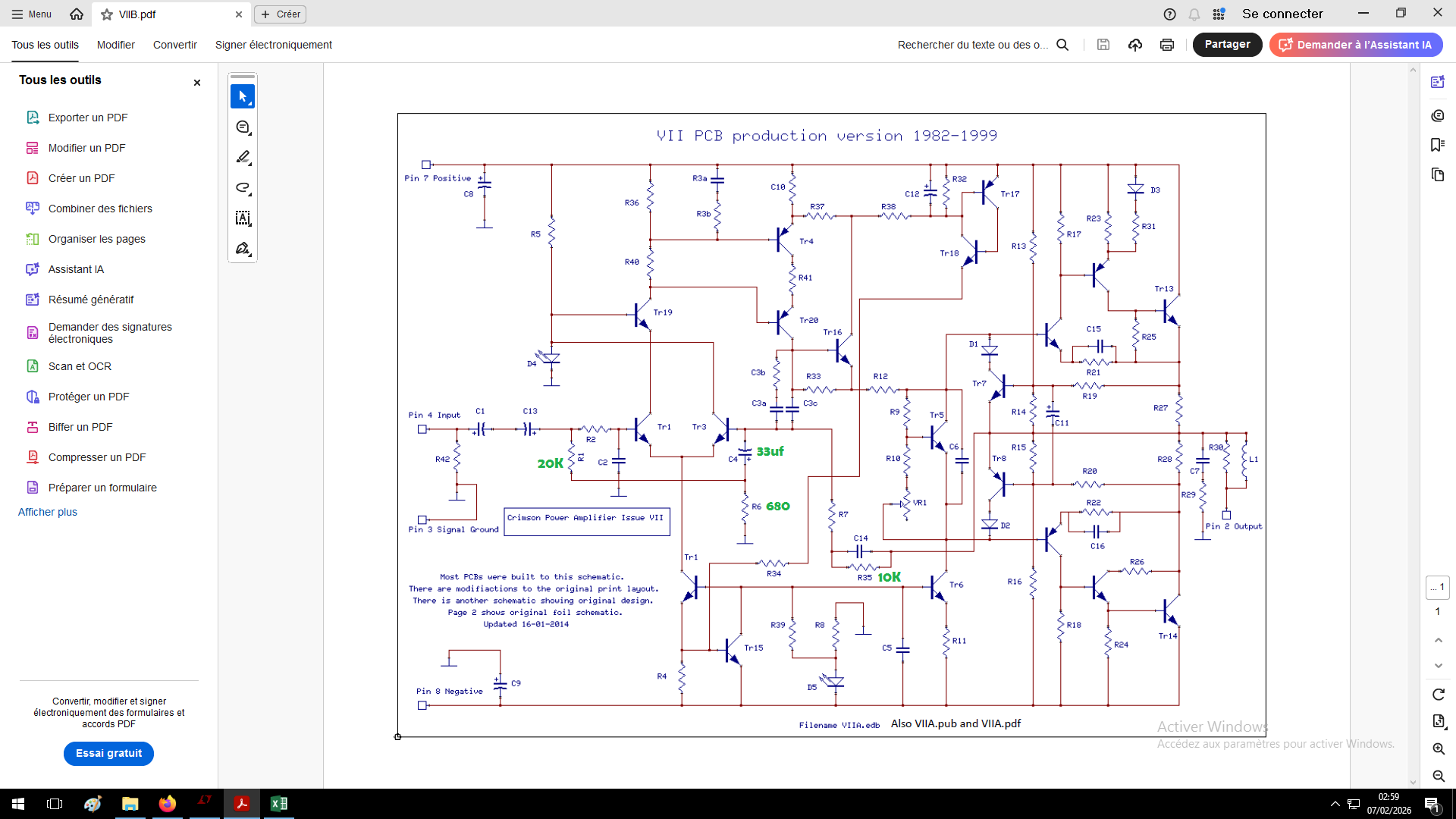
Task: Click the Partager button
Action: coord(1228,45)
